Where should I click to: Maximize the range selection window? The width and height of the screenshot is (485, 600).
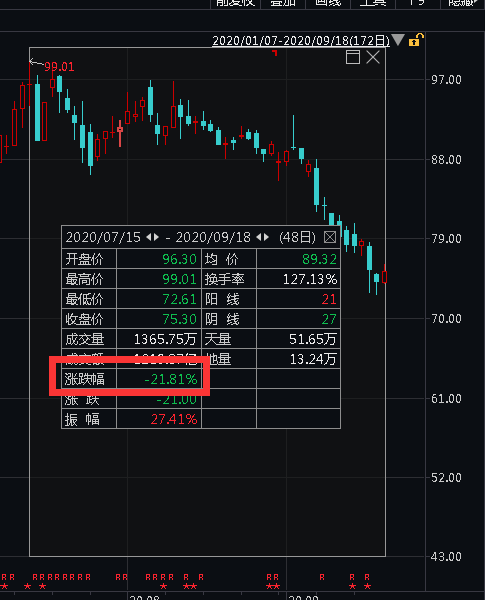click(x=353, y=57)
